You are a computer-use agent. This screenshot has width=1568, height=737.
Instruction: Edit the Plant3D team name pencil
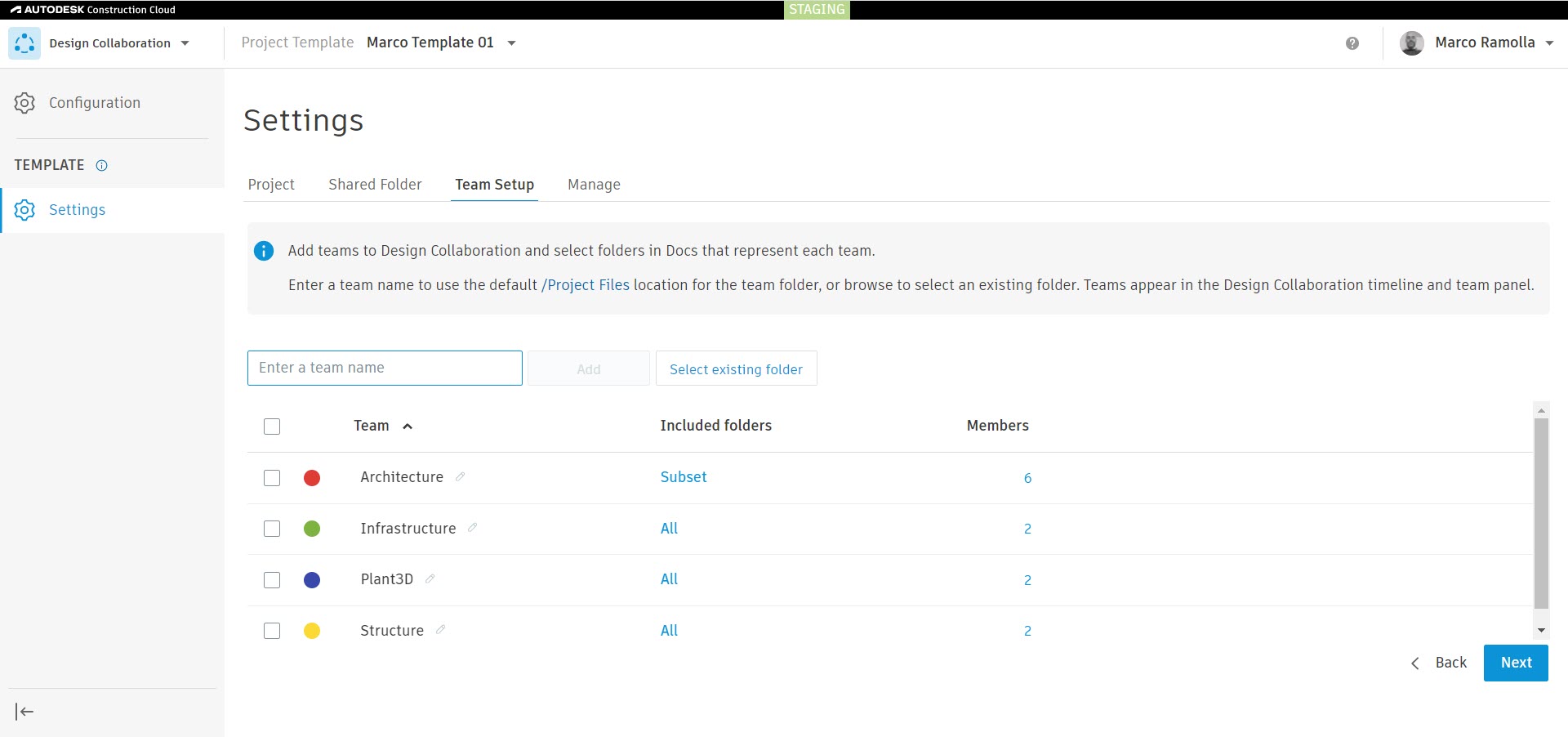coord(430,578)
